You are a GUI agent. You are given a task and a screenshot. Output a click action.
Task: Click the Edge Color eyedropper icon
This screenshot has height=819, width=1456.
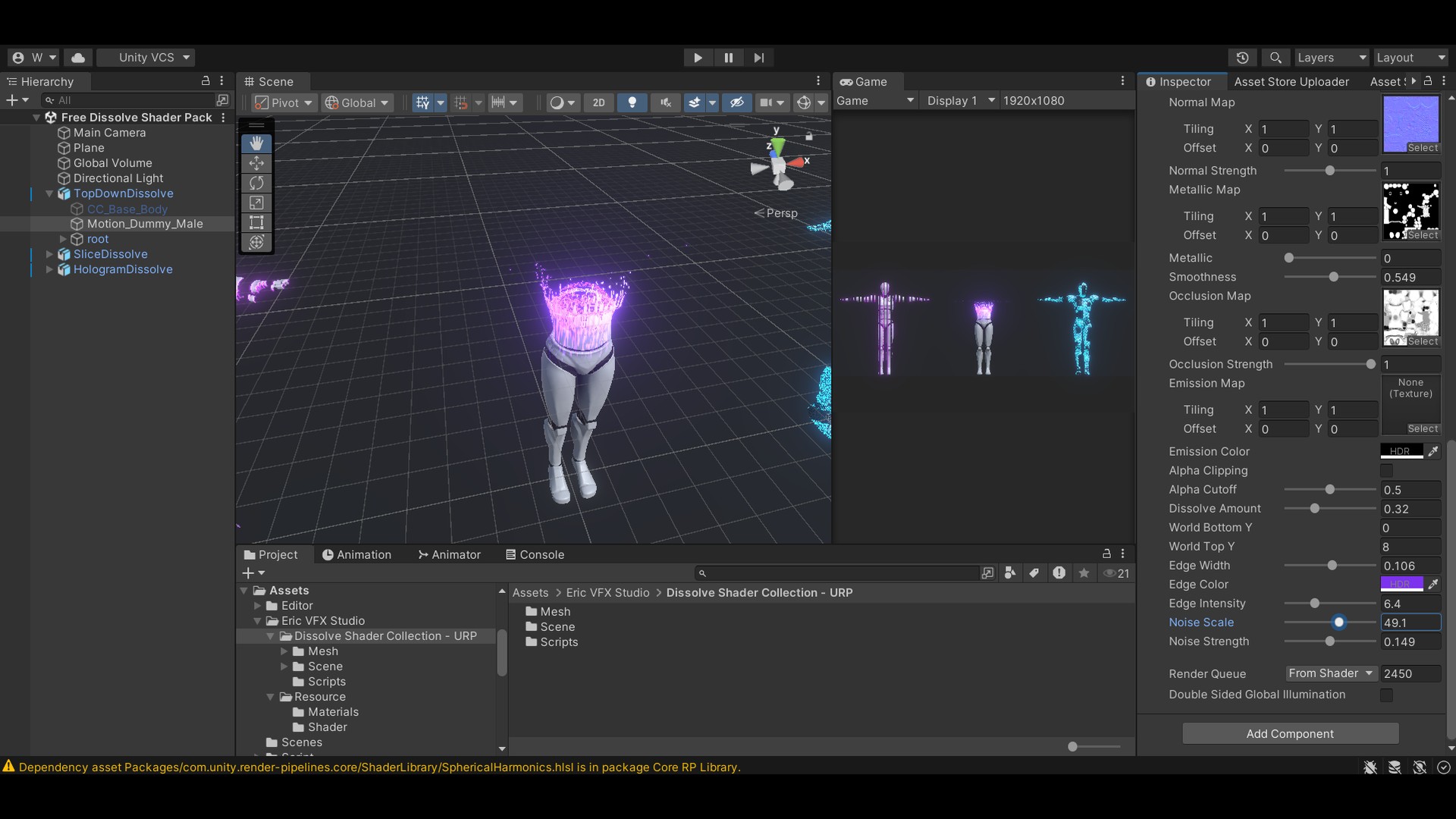[1432, 584]
